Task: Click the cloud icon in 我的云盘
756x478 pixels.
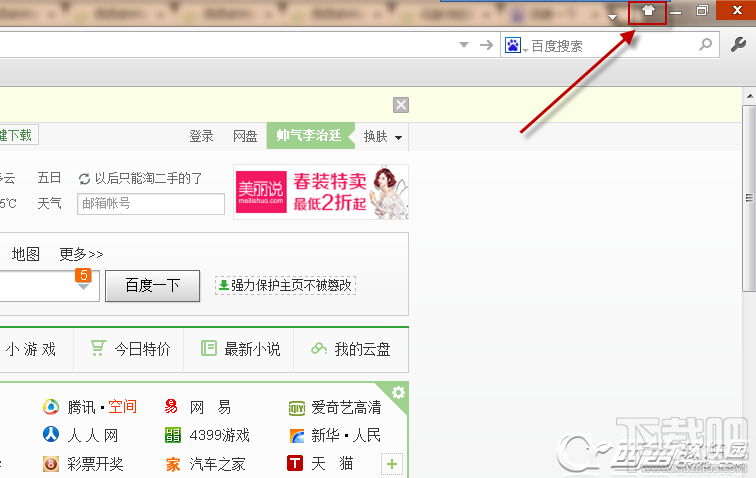Action: 319,348
